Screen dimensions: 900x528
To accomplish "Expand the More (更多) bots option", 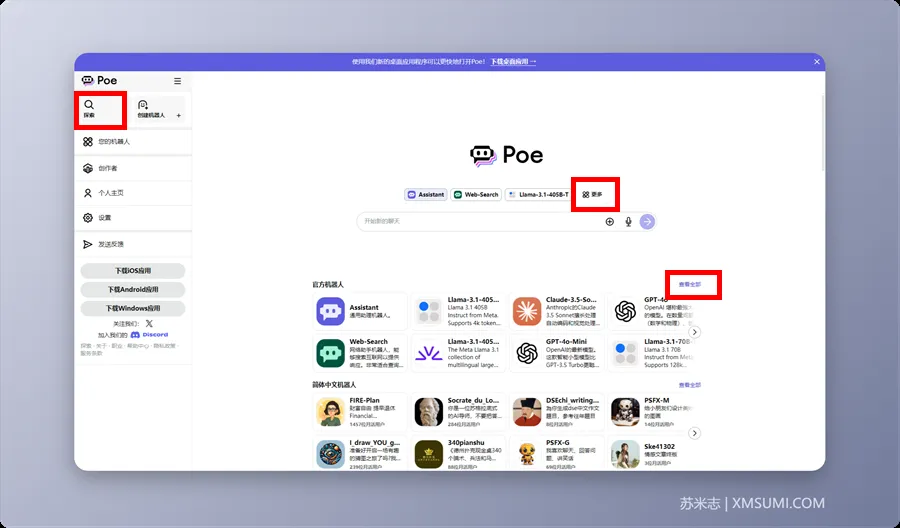I will tap(592, 195).
